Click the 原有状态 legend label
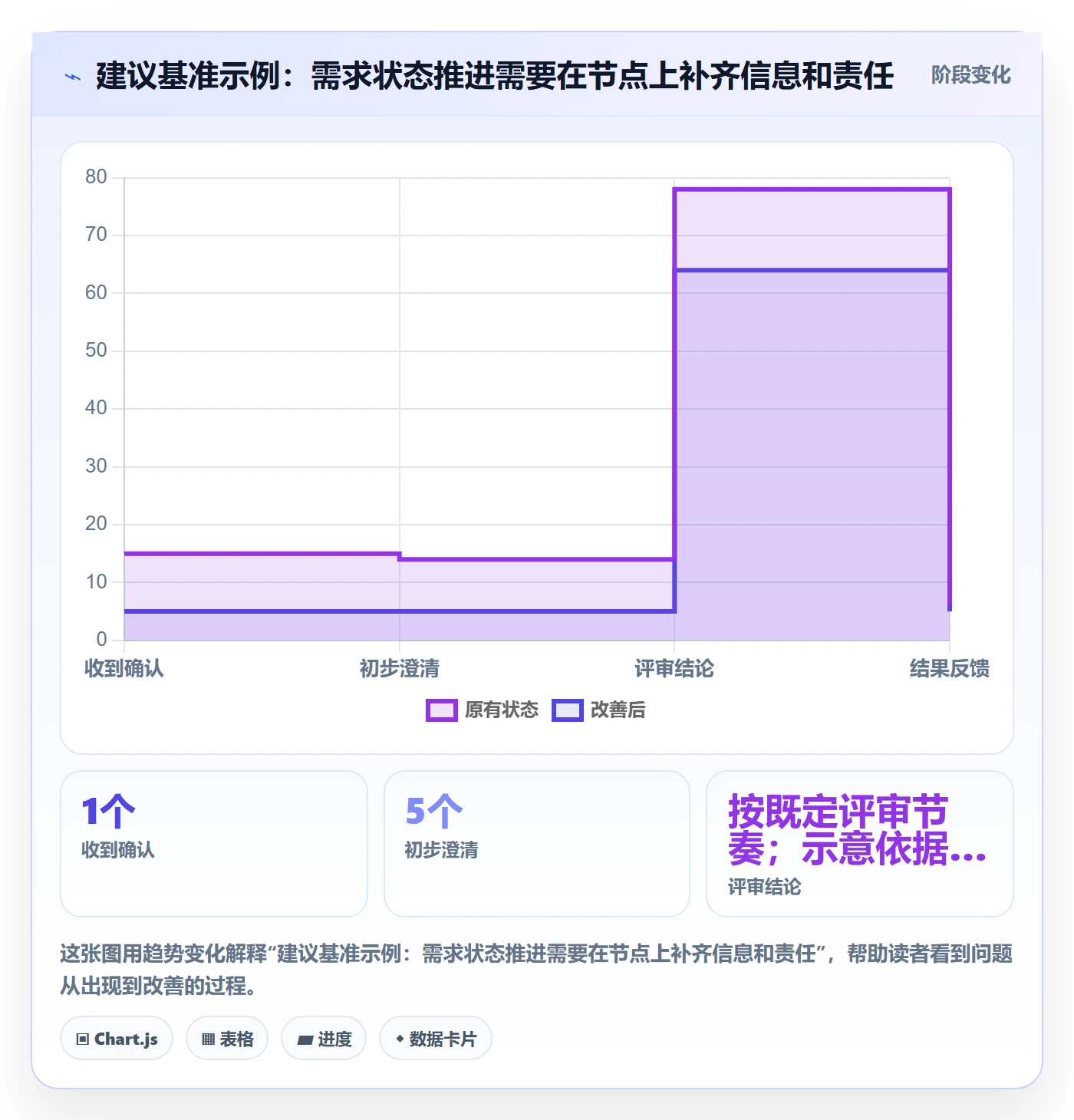The image size is (1074, 1120). pyautogui.click(x=502, y=710)
